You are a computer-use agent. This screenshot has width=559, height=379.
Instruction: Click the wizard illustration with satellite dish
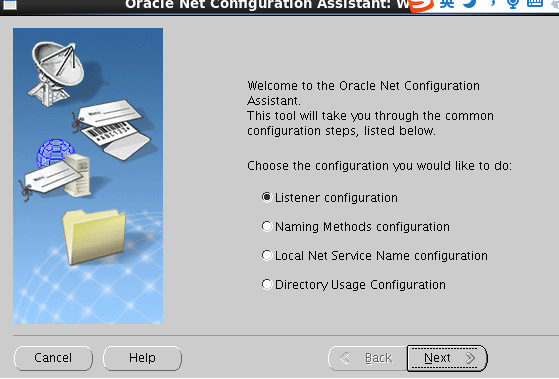tap(88, 176)
